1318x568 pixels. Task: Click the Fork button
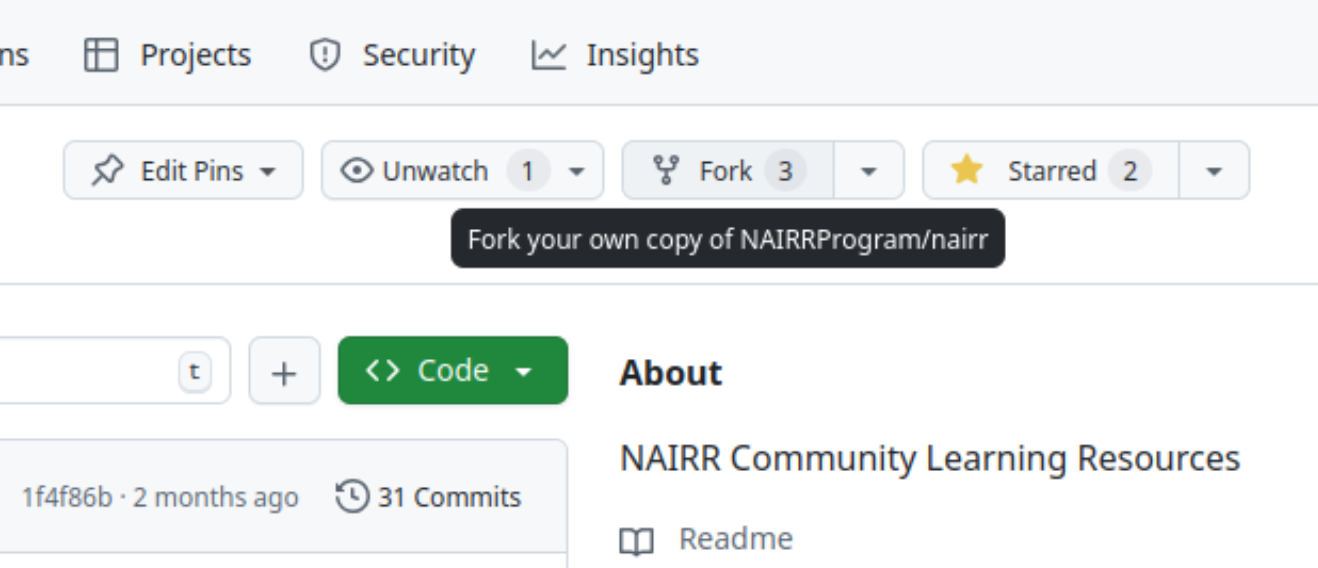(x=728, y=170)
